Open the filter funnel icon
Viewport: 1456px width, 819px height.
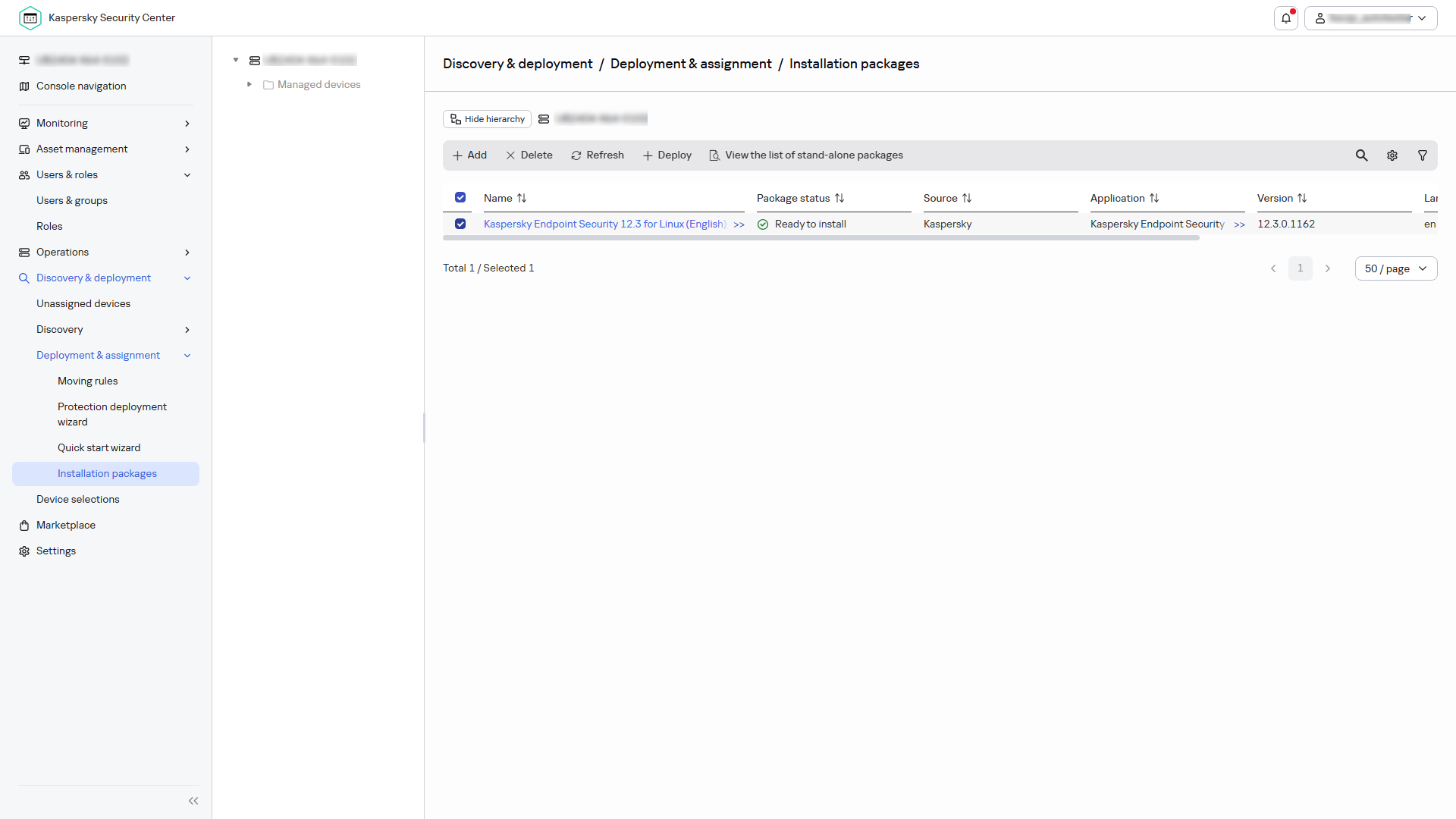tap(1423, 155)
